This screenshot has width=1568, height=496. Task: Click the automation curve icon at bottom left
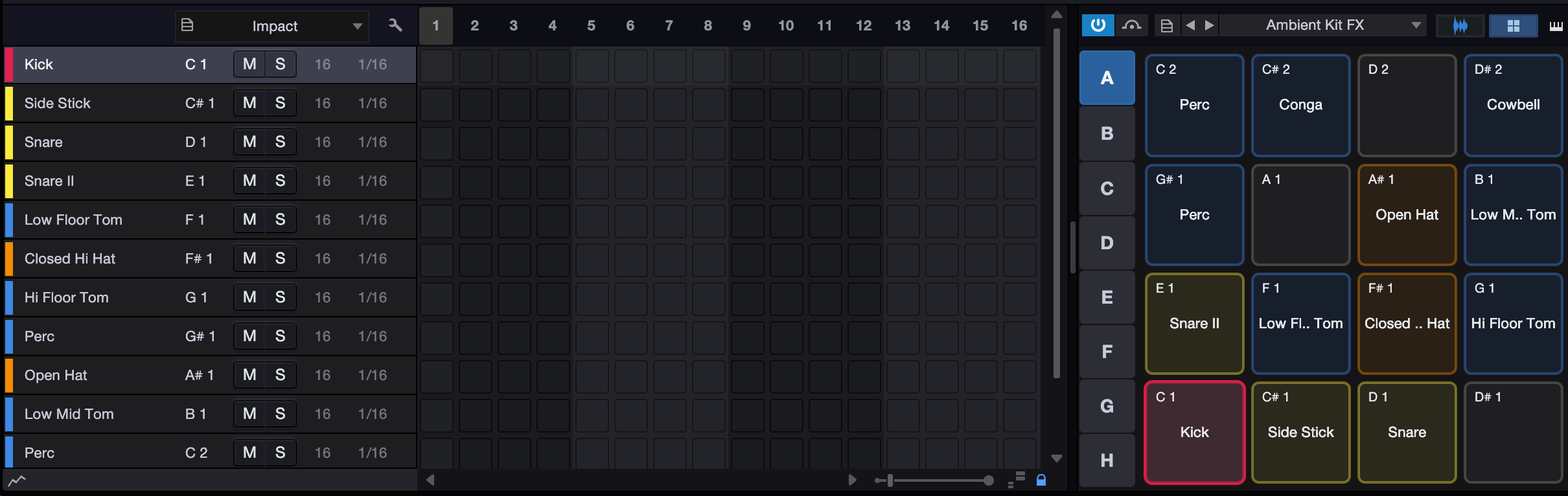click(x=17, y=480)
